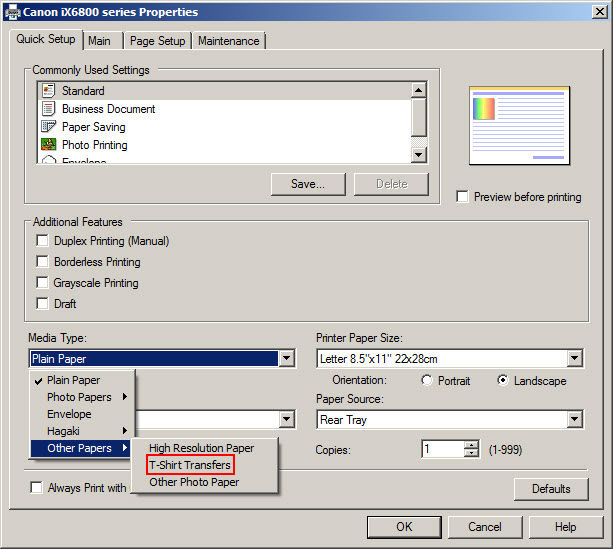
Task: Choose T-Shirt Transfers media type
Action: click(190, 465)
